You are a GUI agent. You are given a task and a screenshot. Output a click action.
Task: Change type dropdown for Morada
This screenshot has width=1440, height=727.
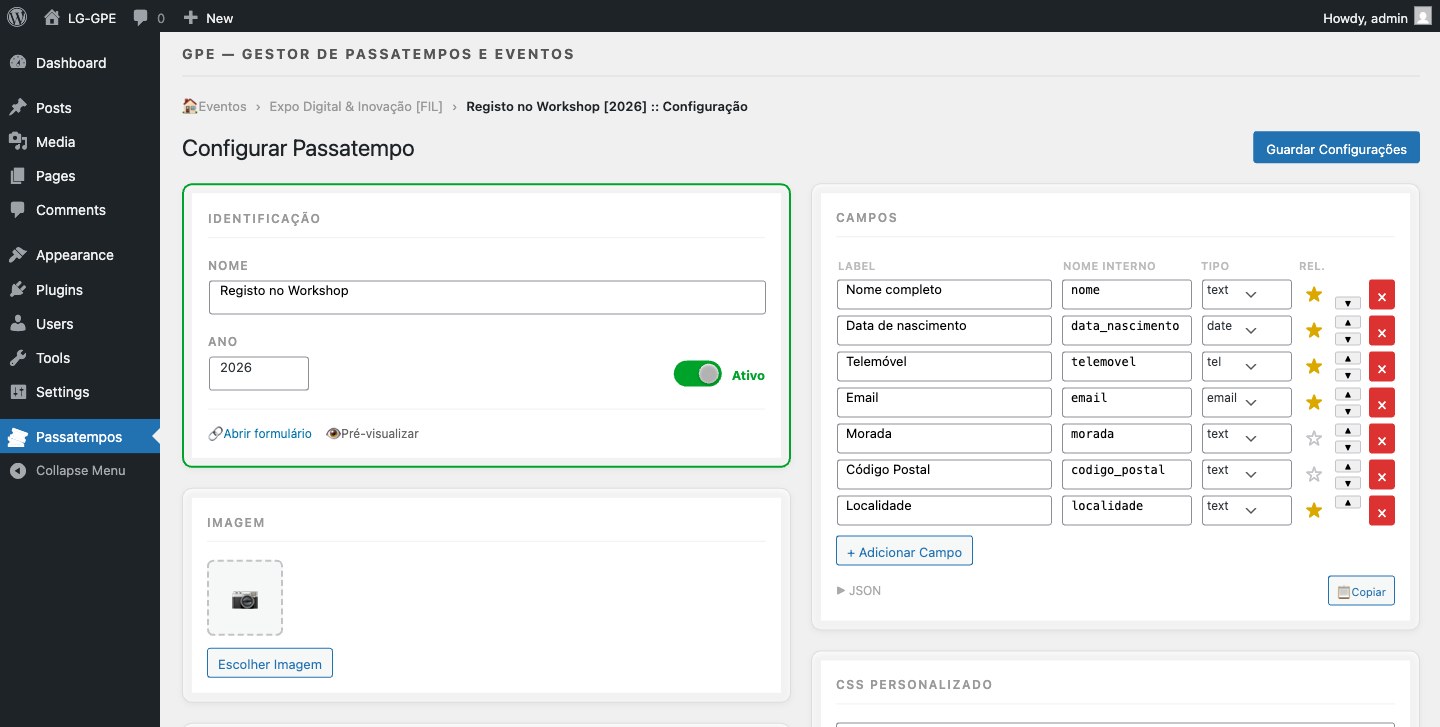pyautogui.click(x=1246, y=438)
